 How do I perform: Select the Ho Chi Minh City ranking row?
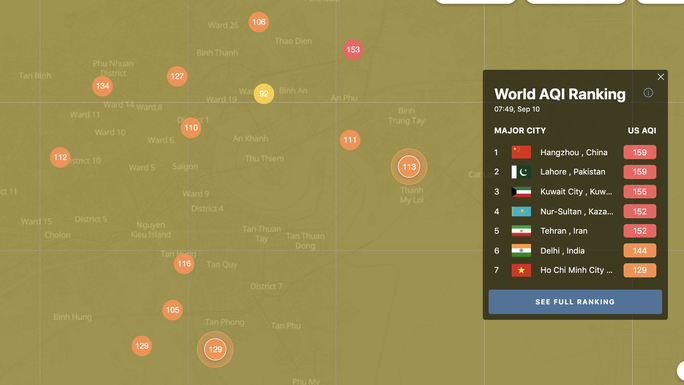(575, 270)
